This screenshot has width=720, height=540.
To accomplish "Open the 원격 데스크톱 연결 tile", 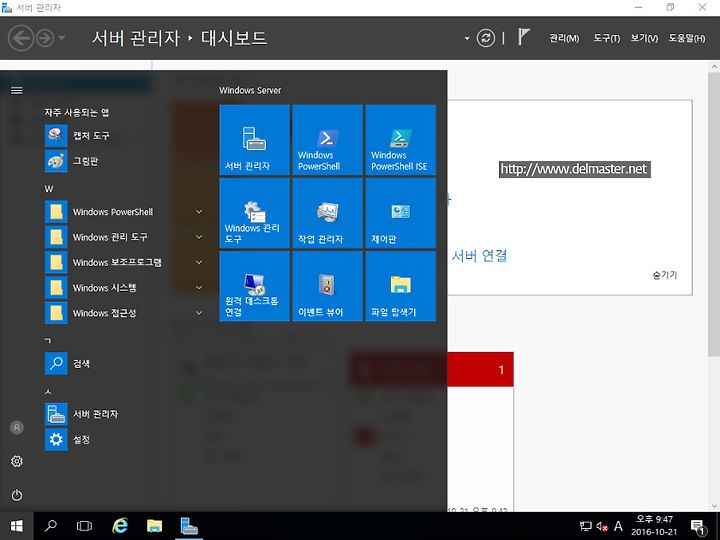I will click(x=254, y=286).
